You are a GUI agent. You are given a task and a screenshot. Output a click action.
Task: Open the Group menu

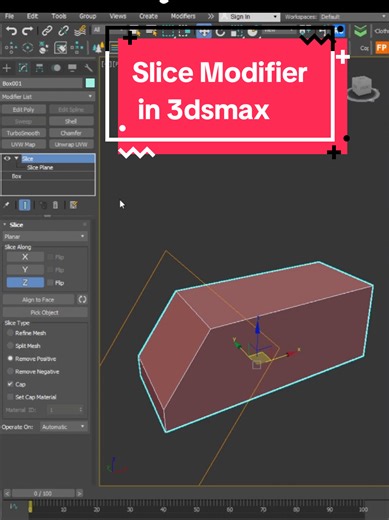87,16
